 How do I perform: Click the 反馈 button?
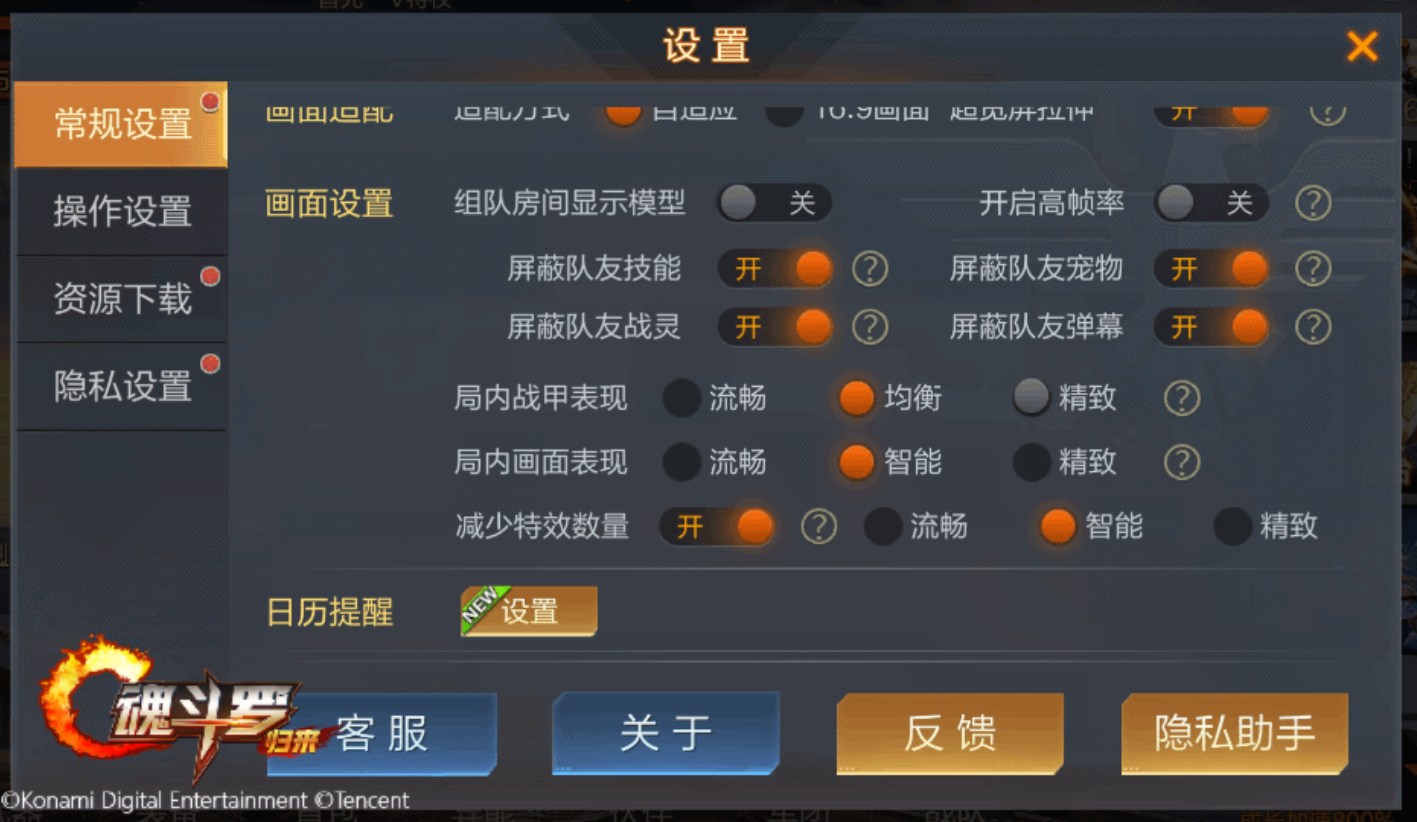950,734
